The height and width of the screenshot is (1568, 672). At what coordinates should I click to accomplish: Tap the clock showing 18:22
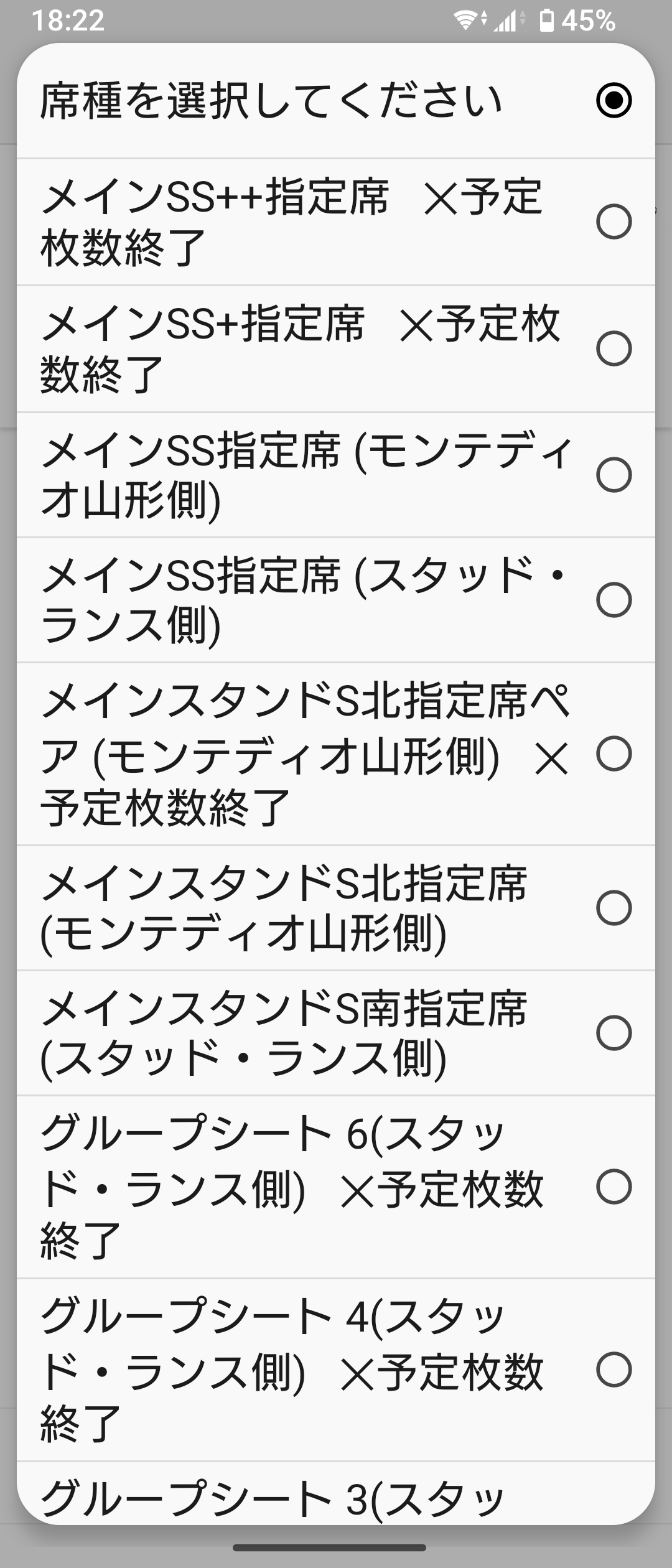pos(68,21)
